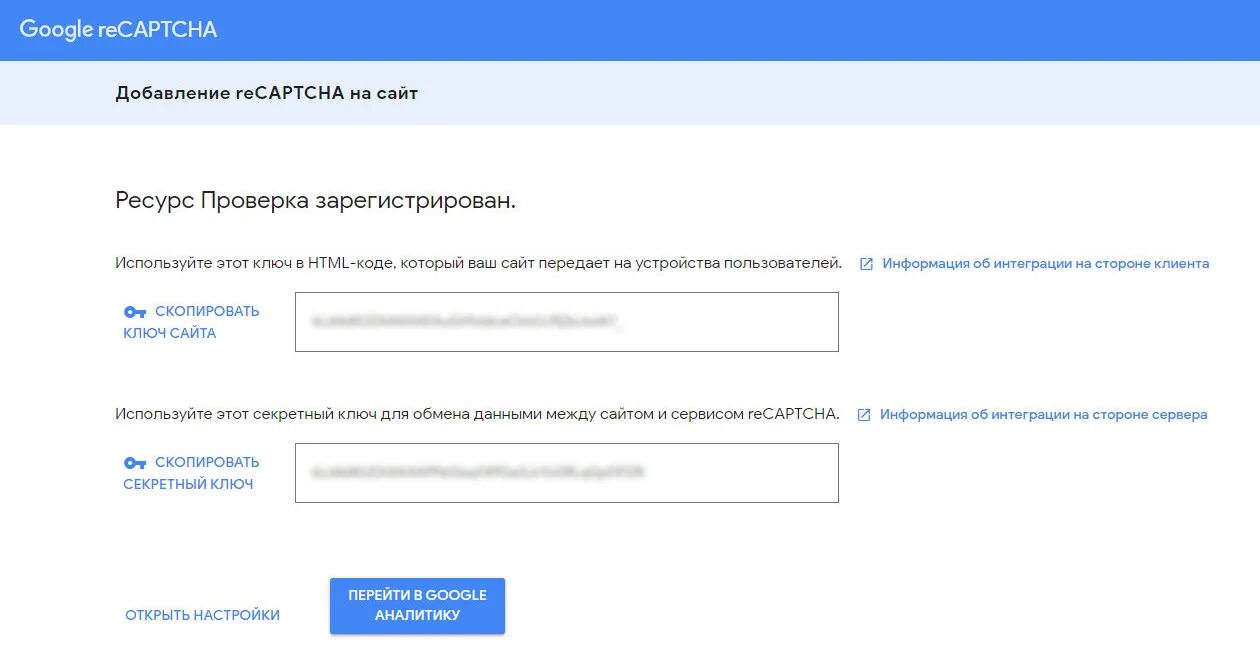
Task: Open client-side integration info link
Action: (1045, 264)
